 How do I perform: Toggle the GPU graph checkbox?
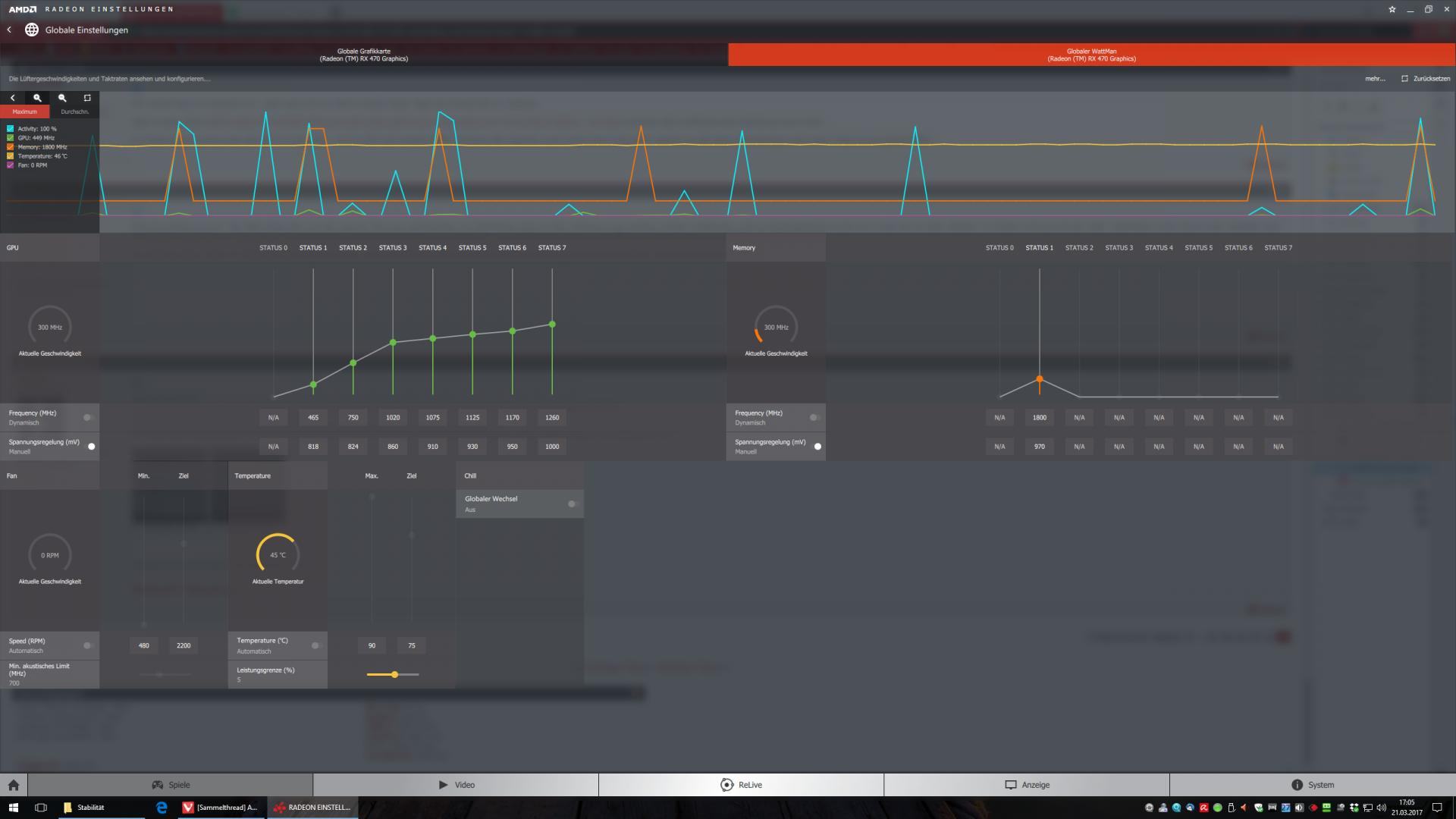coord(11,138)
